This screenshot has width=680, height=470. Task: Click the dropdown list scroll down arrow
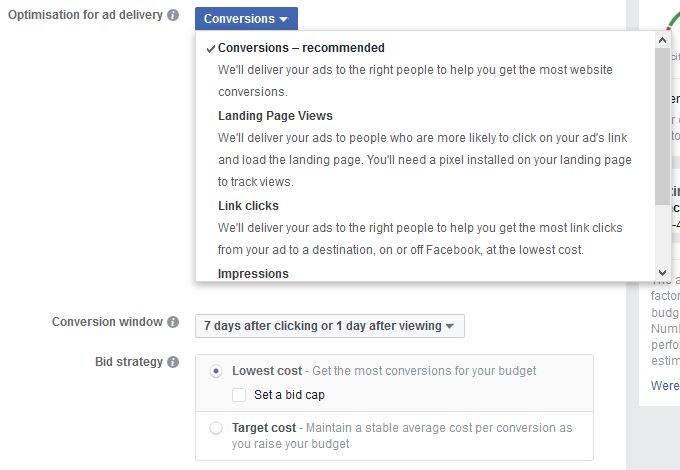point(662,273)
